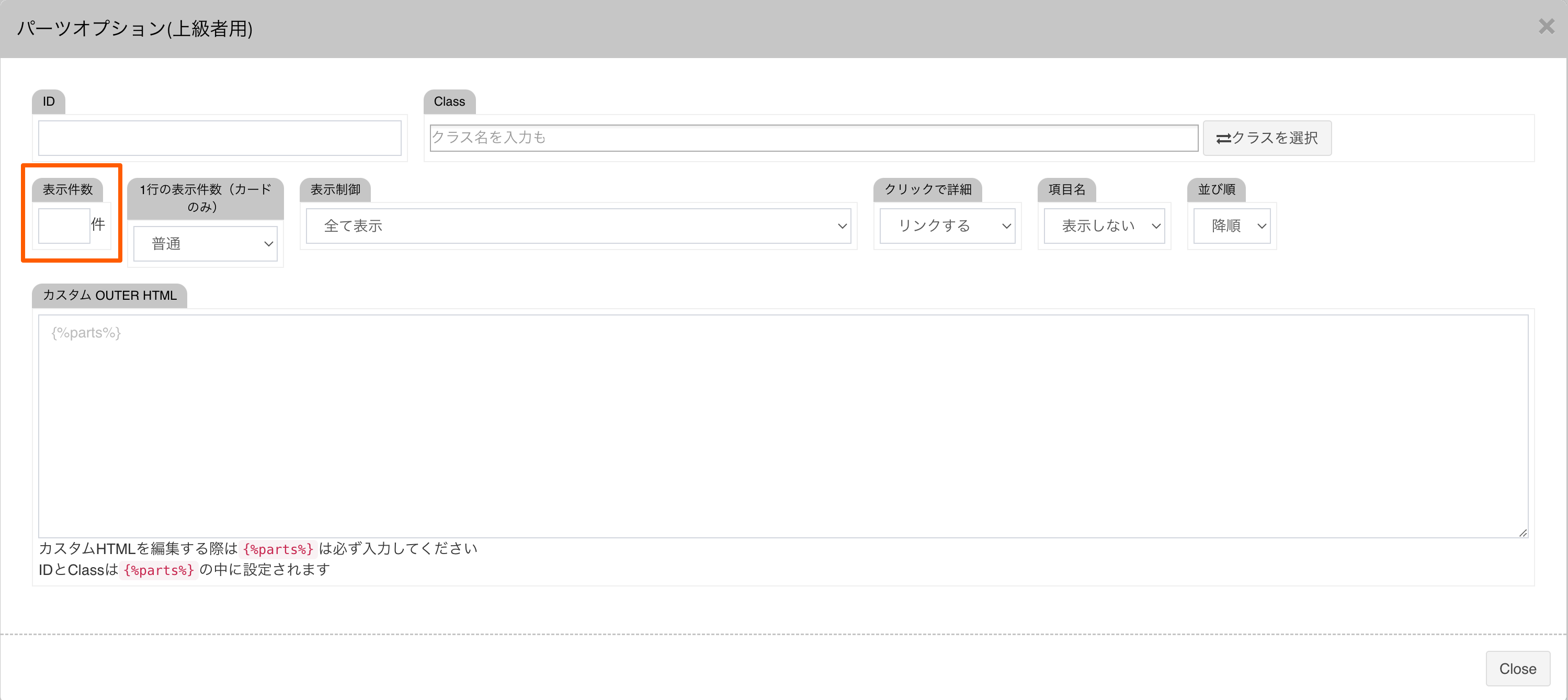The width and height of the screenshot is (1568, 700).
Task: Click the 並び順 label
Action: [1217, 190]
